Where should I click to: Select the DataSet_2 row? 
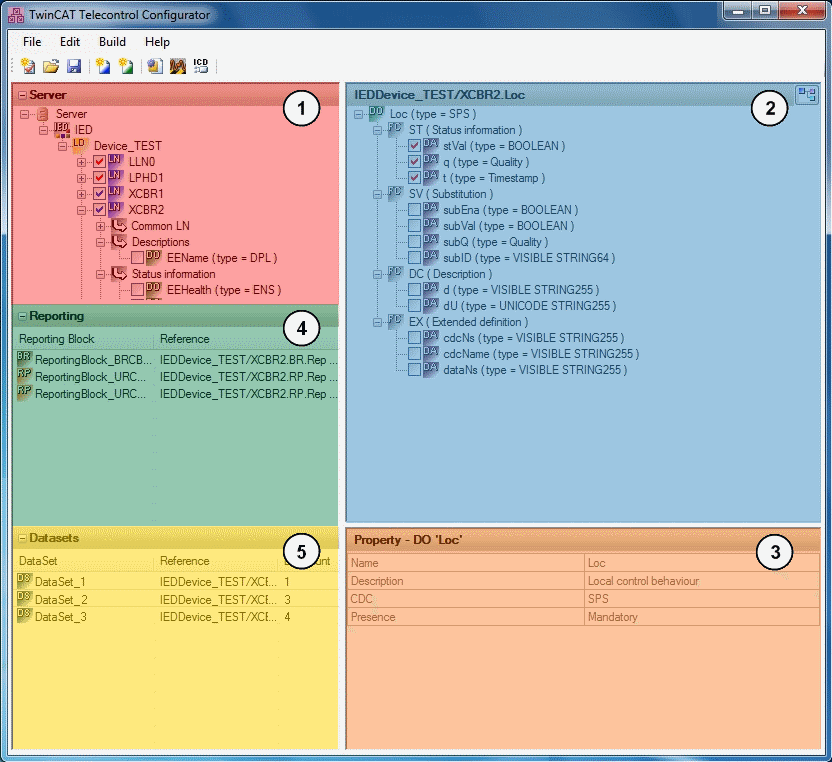(177, 599)
